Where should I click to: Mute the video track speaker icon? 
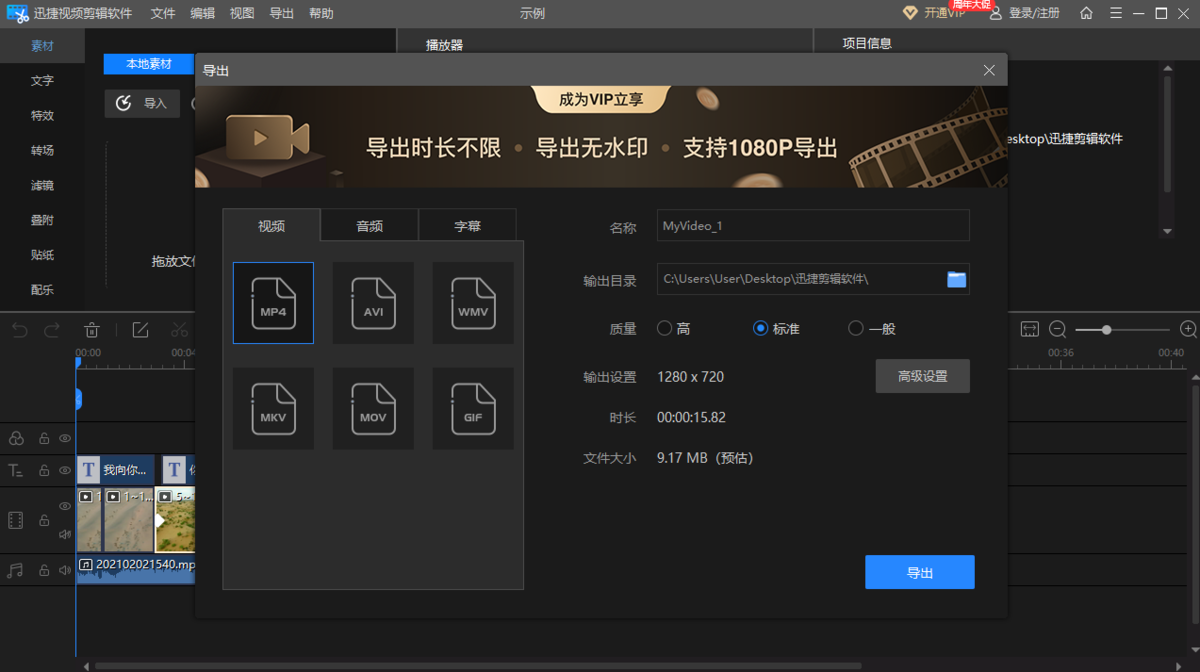coord(64,533)
